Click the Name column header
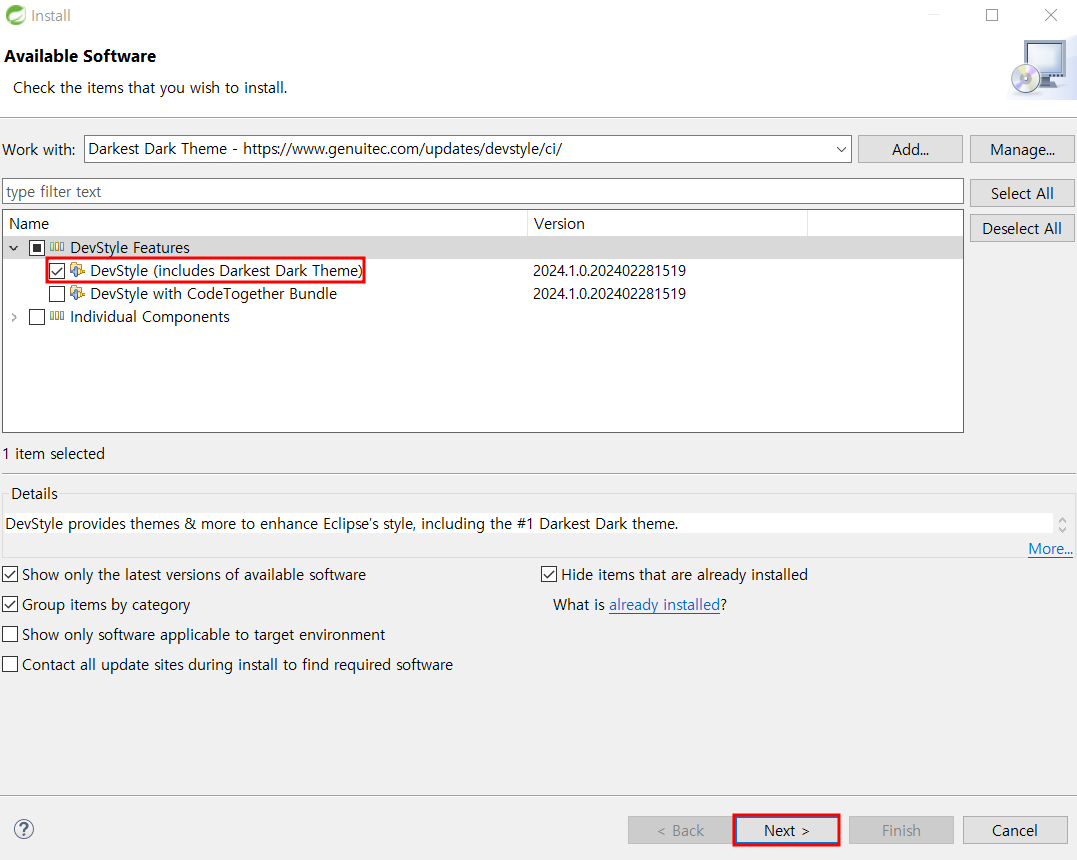 tap(265, 224)
